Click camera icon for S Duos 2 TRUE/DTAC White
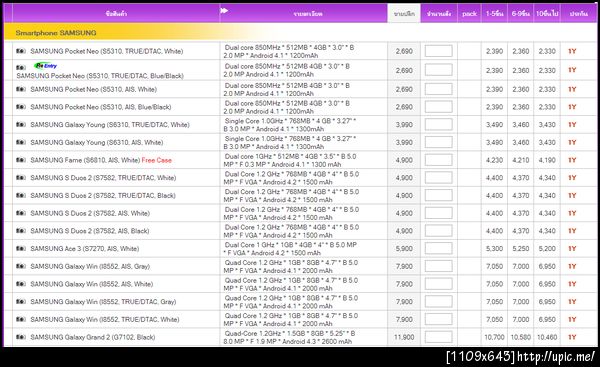This screenshot has height=367, width=600. click(x=21, y=178)
